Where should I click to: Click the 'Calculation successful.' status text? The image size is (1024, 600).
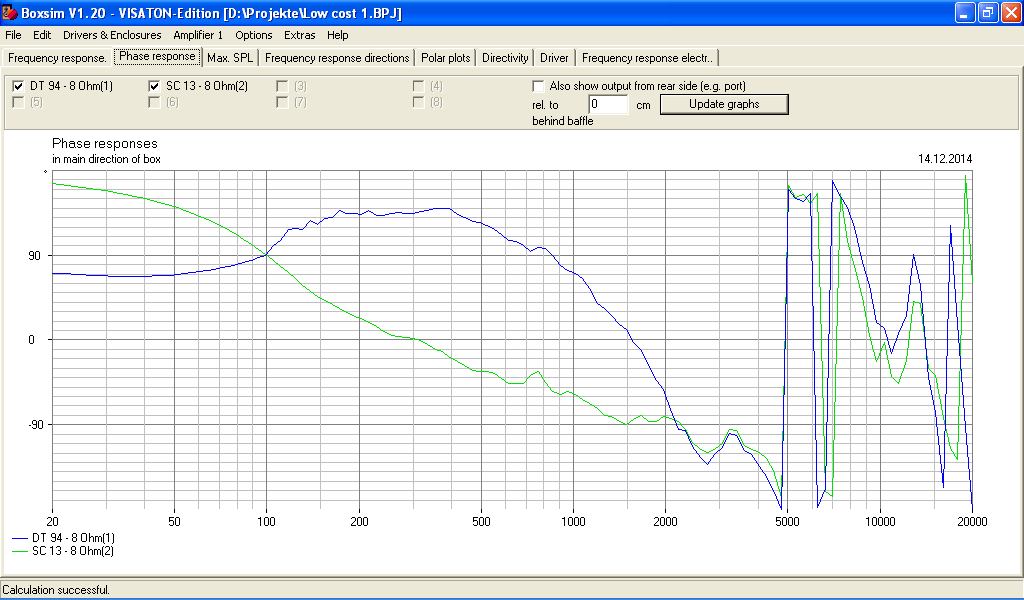56,590
